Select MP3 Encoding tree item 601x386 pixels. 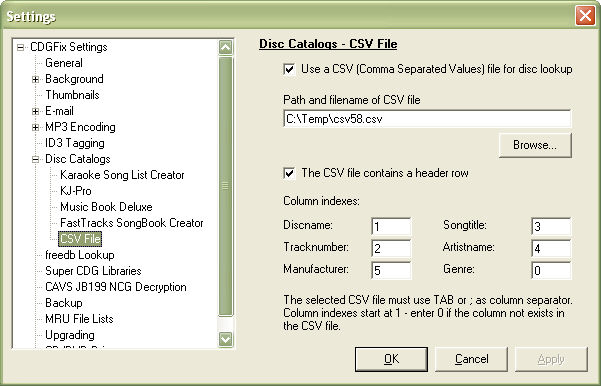80,127
